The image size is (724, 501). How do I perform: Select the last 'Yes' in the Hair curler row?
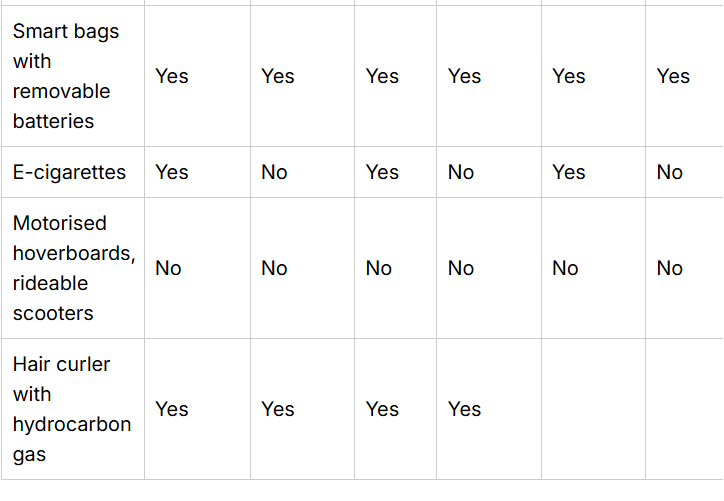click(464, 409)
